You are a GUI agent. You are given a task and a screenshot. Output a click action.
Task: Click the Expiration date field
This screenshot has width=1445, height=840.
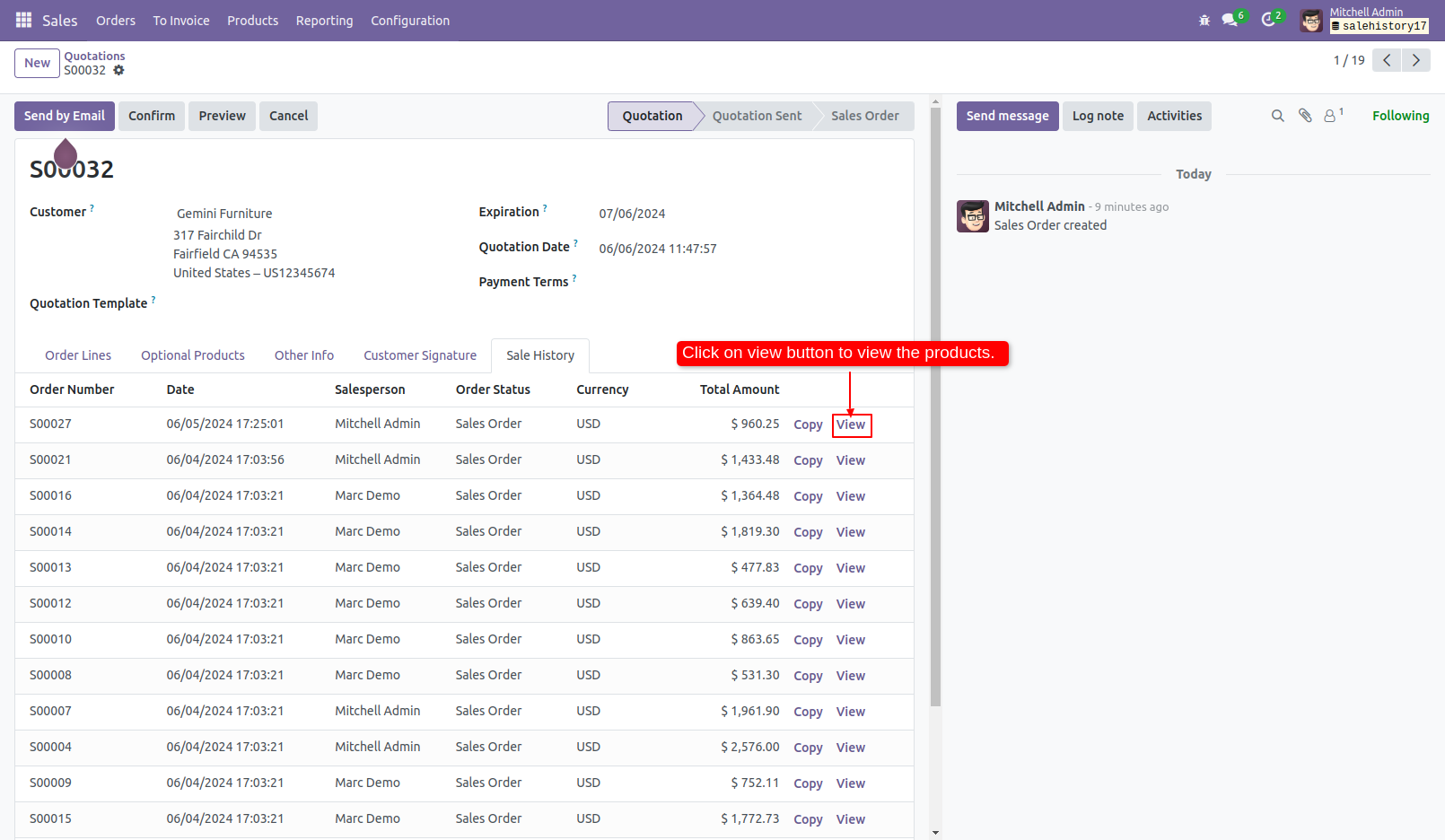pos(632,214)
